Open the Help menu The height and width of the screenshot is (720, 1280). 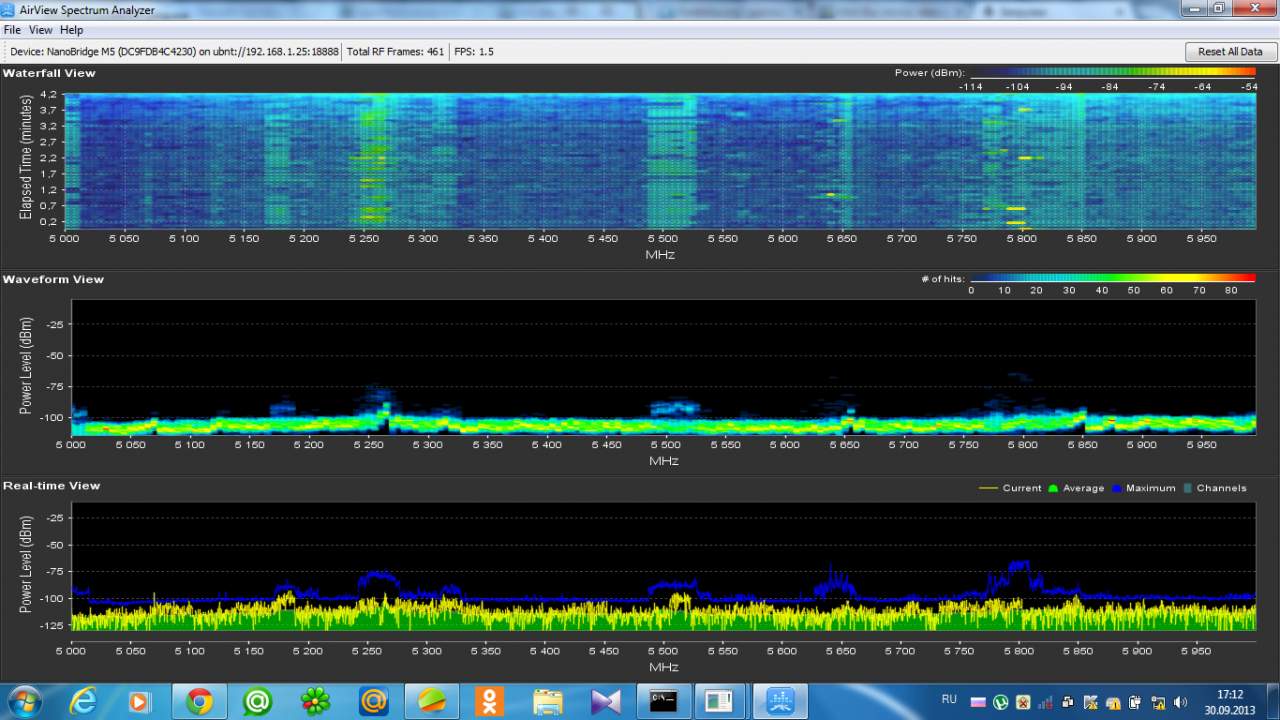tap(71, 30)
